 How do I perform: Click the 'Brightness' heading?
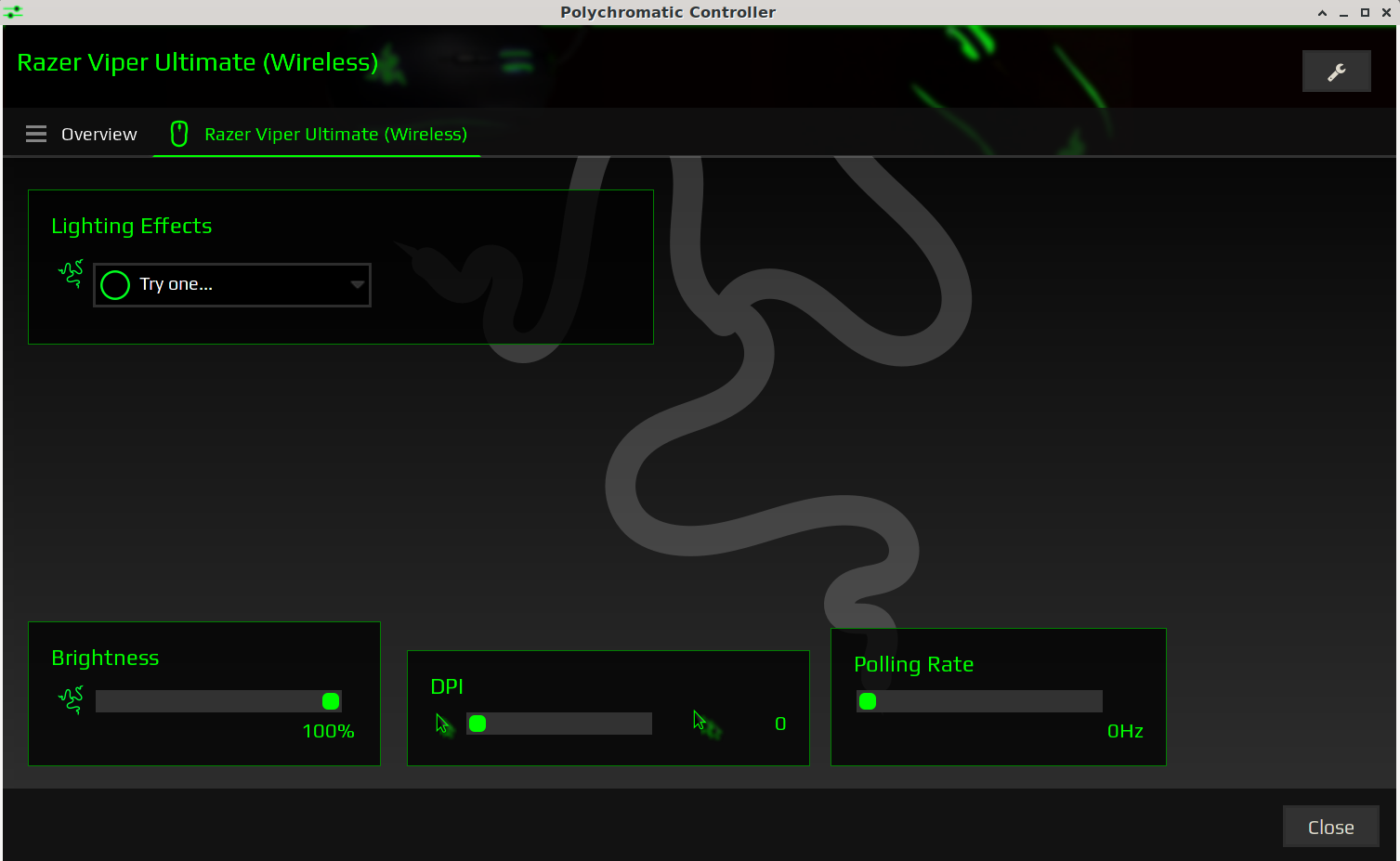point(105,658)
